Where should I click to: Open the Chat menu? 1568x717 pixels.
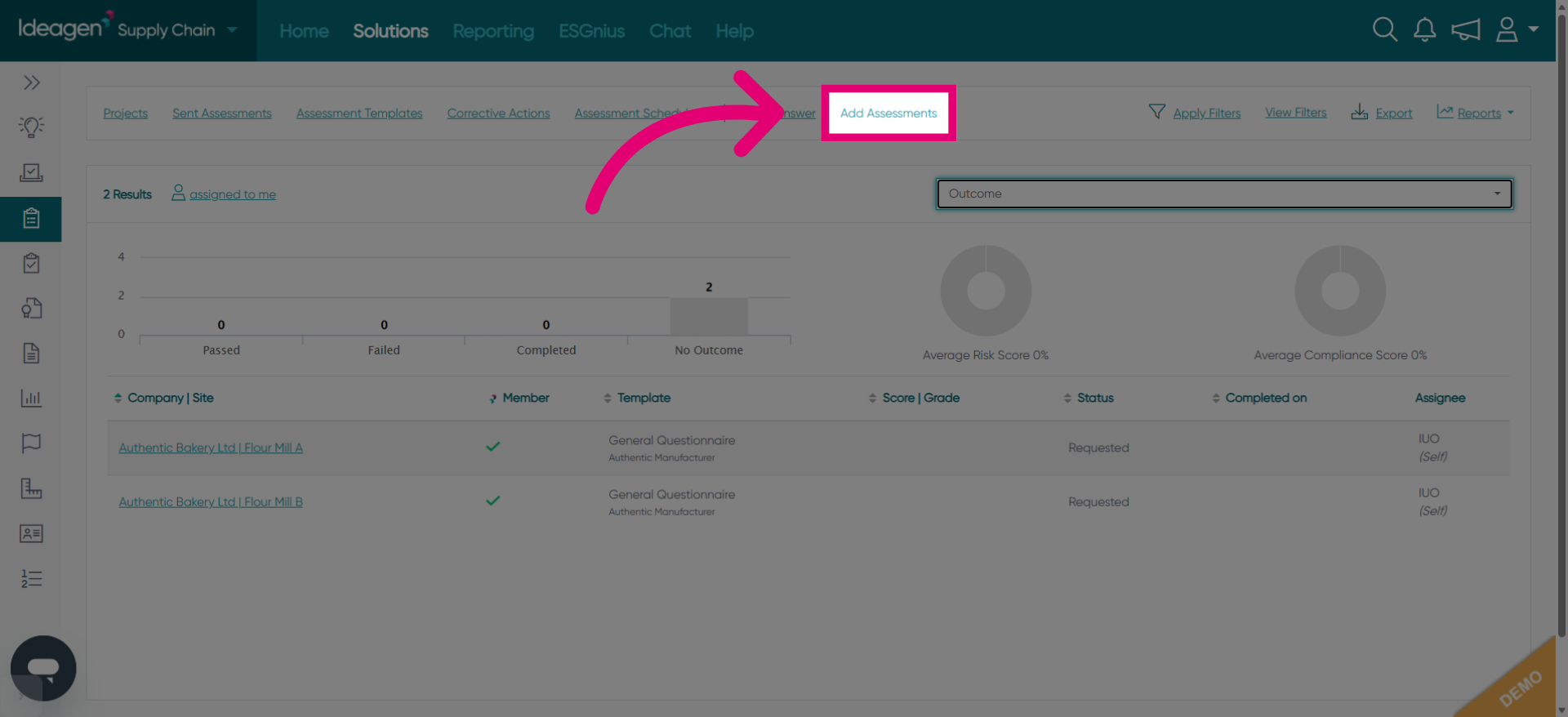tap(670, 31)
